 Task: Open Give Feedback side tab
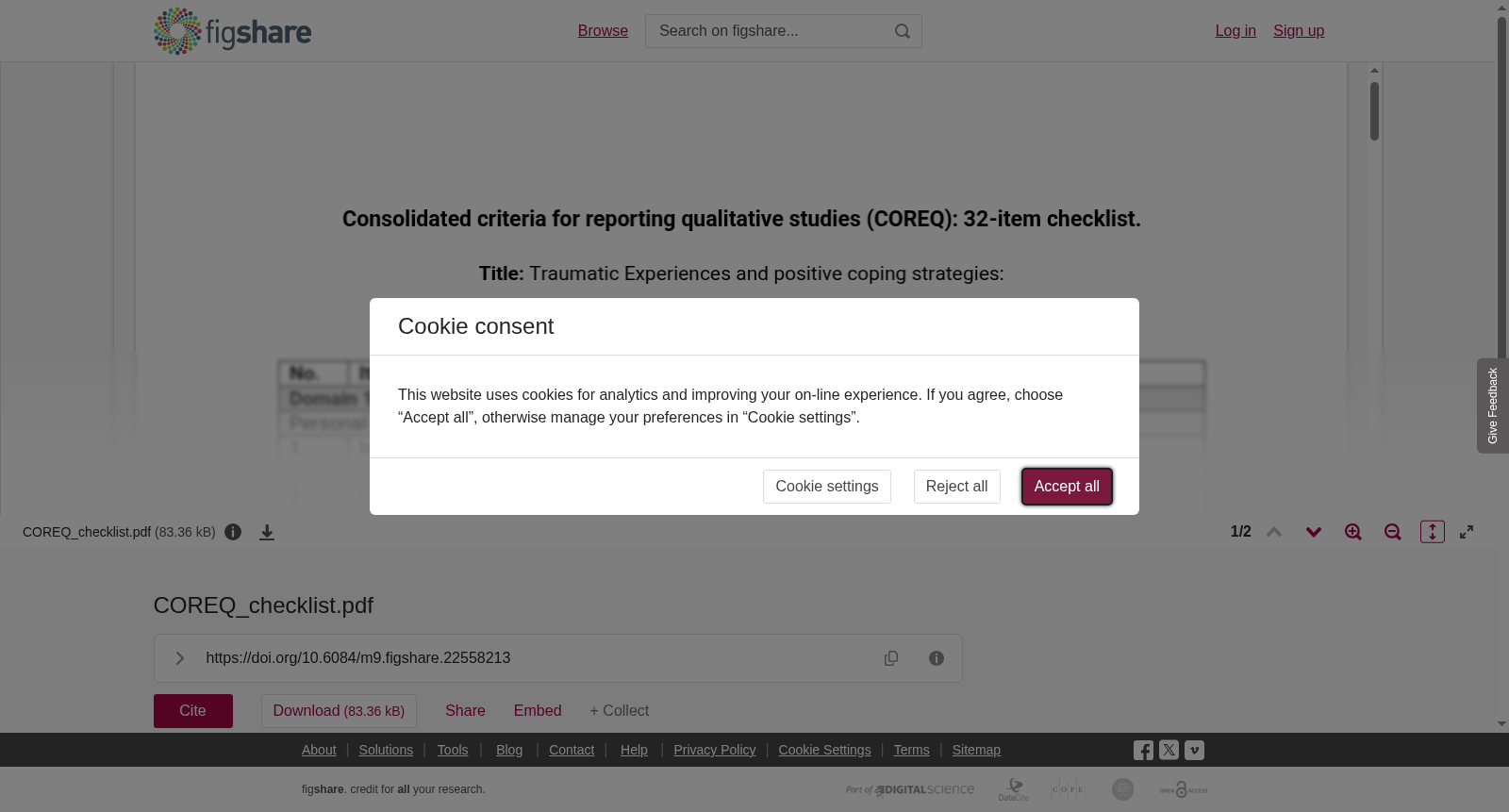1493,406
